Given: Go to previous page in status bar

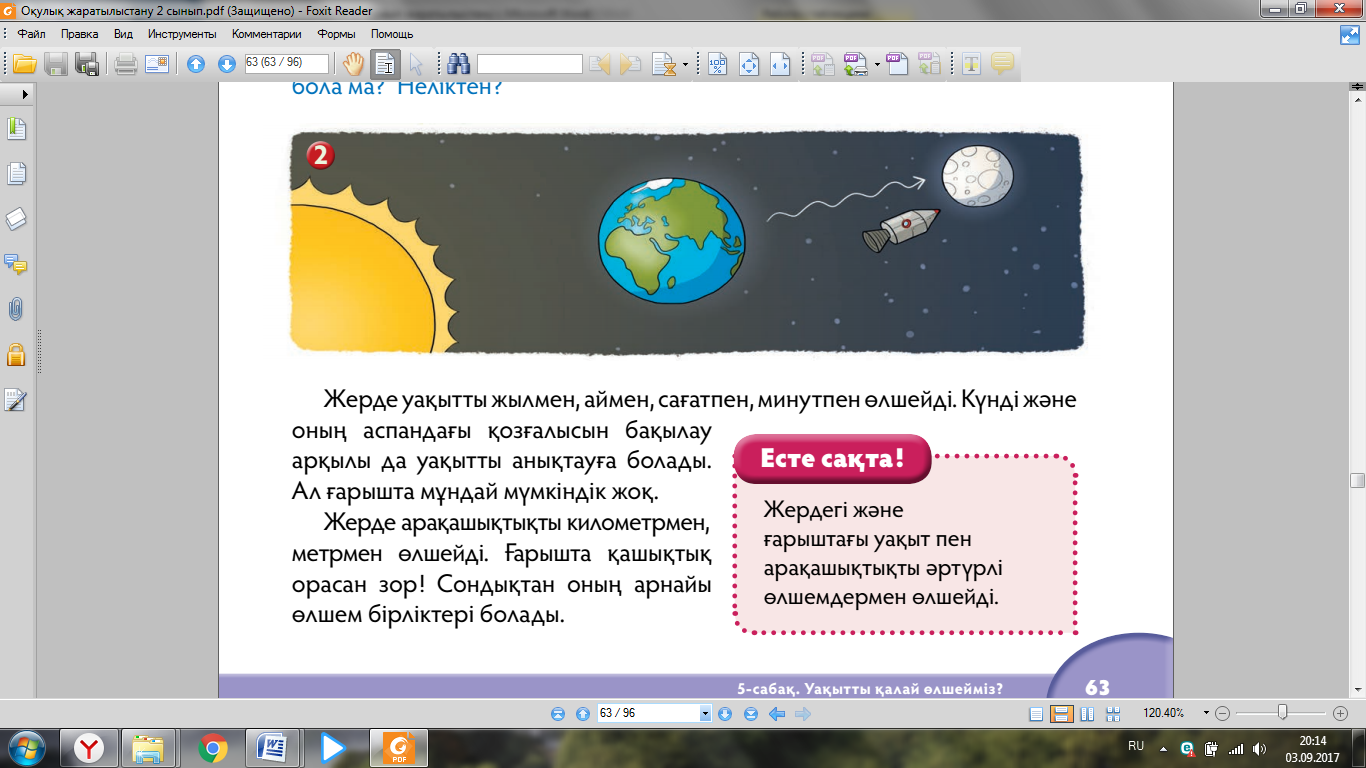Looking at the screenshot, I should click(x=583, y=714).
